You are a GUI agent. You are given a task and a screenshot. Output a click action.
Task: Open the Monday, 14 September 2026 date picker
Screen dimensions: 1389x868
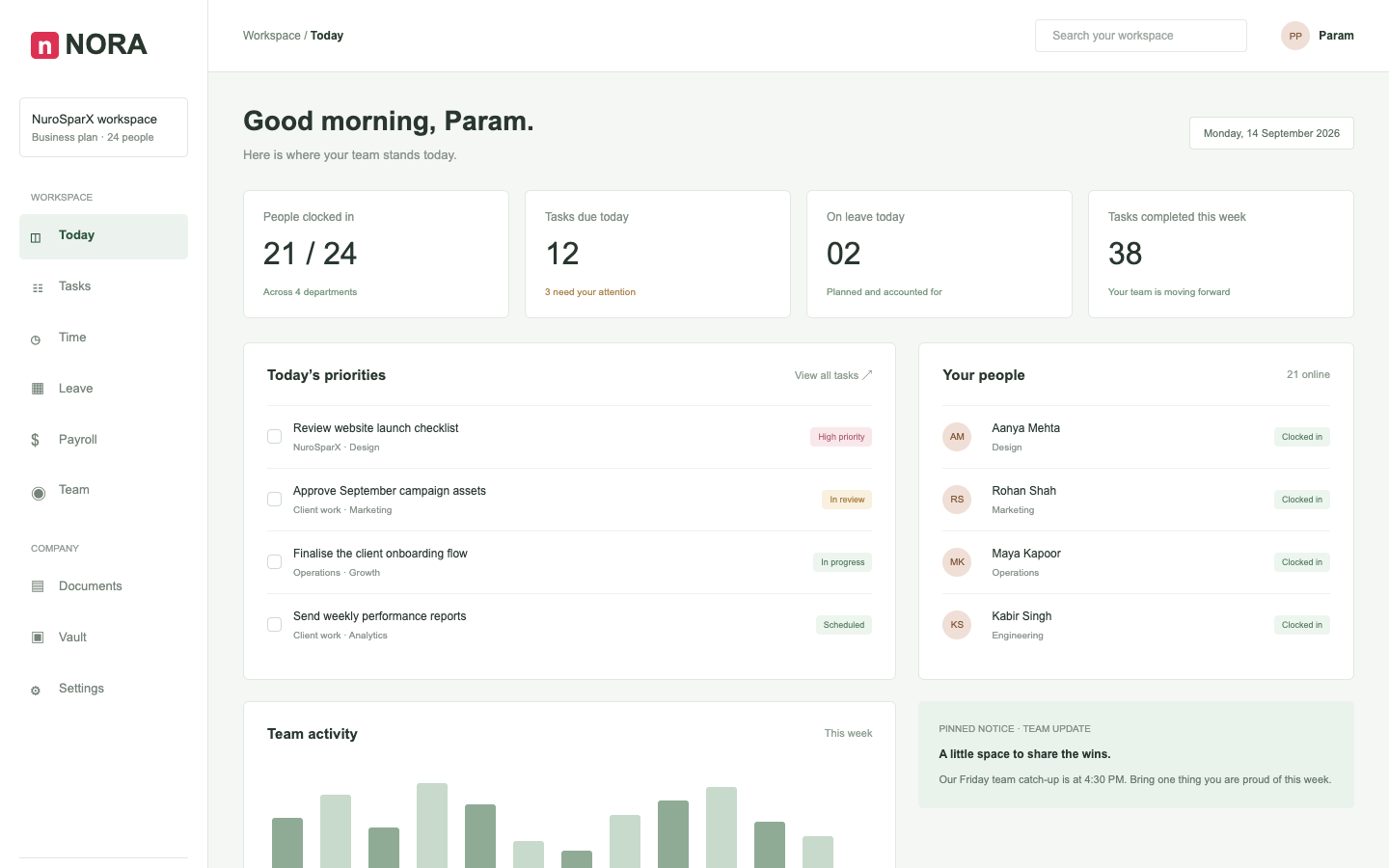point(1271,133)
